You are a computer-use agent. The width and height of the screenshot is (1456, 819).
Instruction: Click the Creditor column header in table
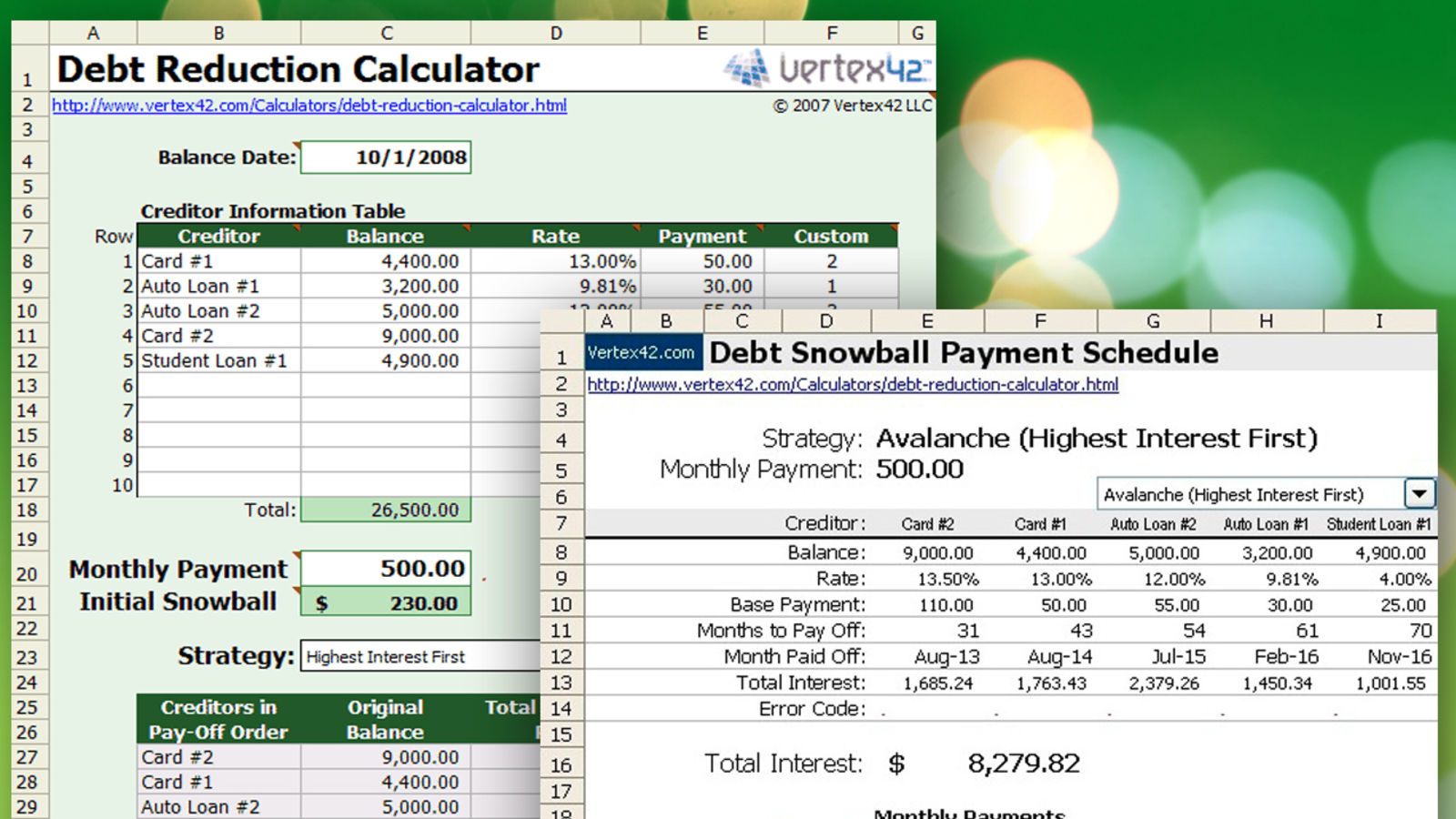click(x=218, y=237)
